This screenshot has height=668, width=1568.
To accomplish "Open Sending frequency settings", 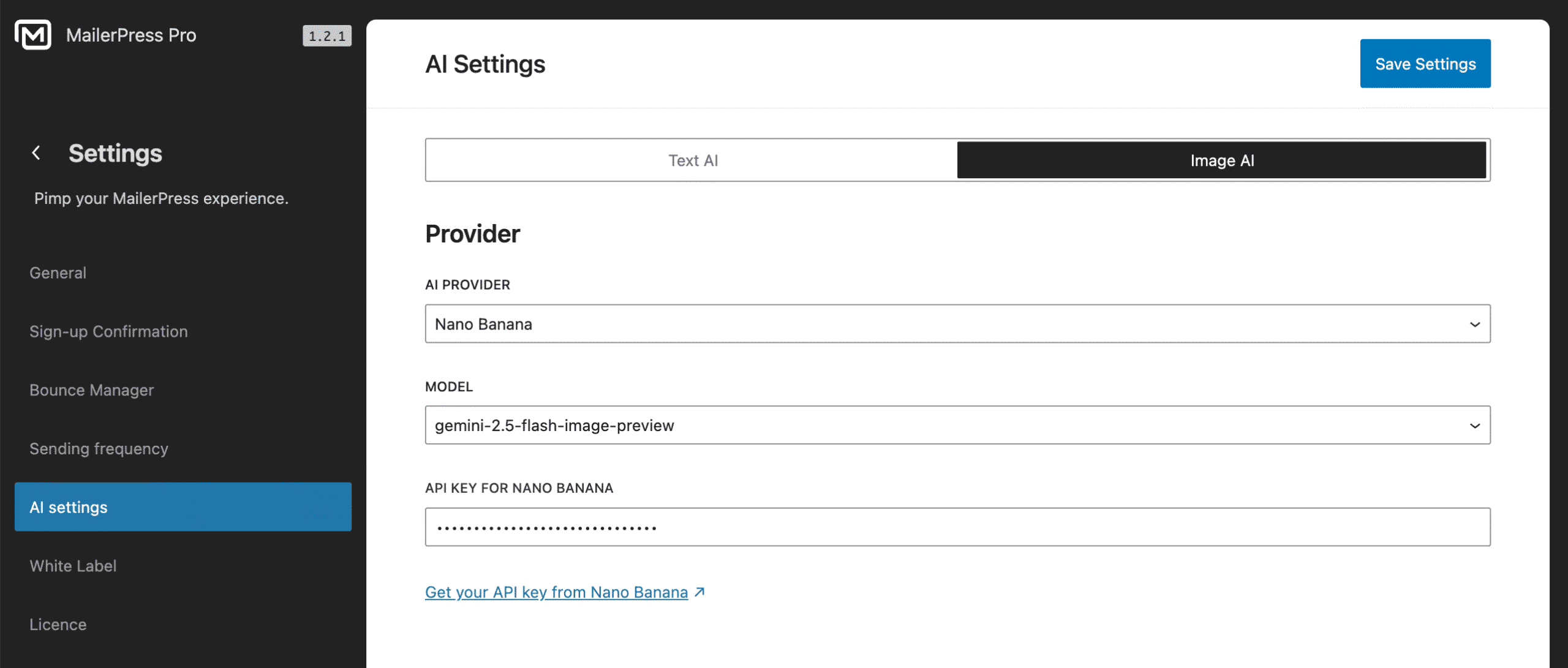I will [99, 448].
